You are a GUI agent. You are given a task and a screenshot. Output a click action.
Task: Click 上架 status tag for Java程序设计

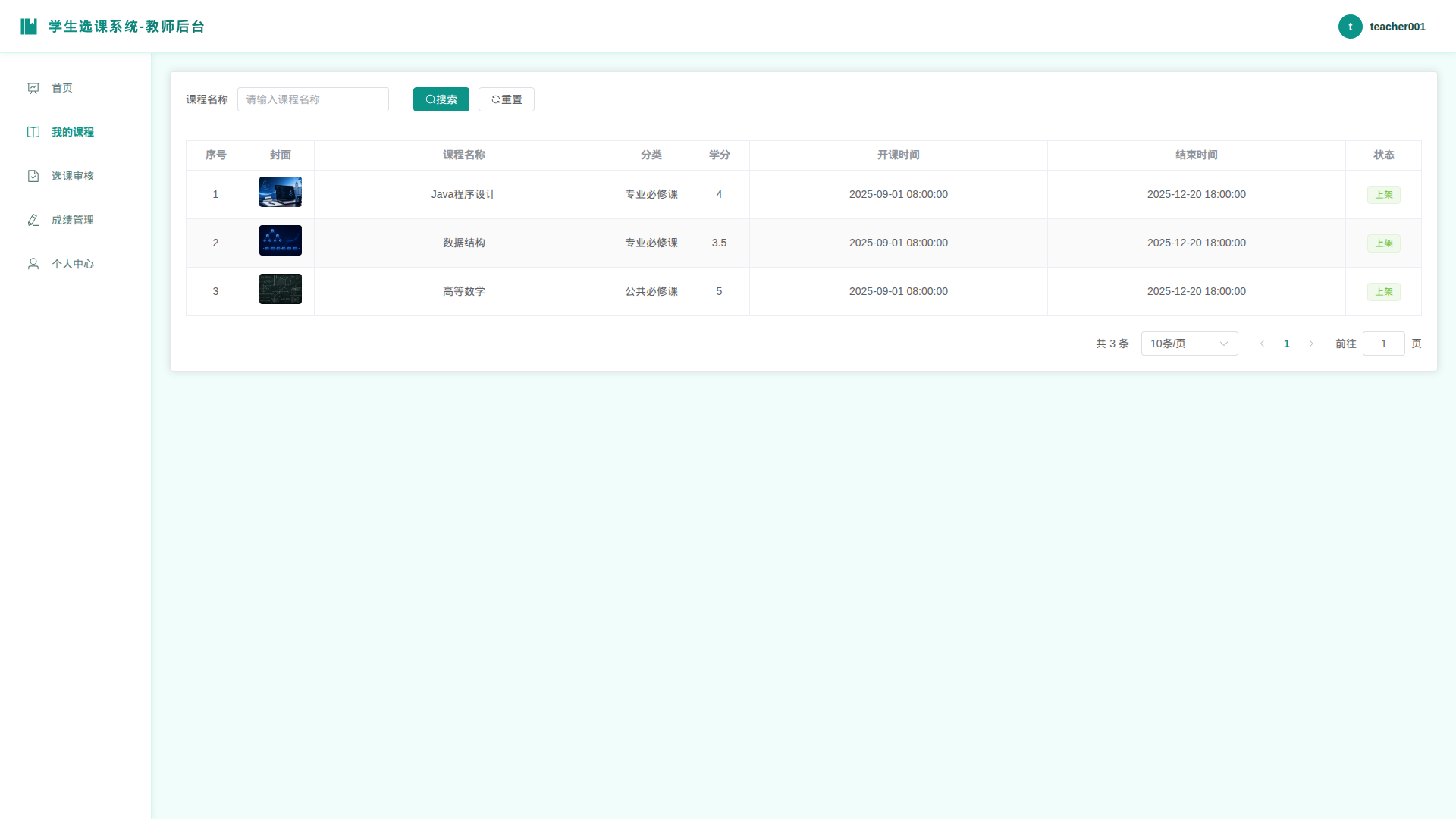click(1384, 195)
